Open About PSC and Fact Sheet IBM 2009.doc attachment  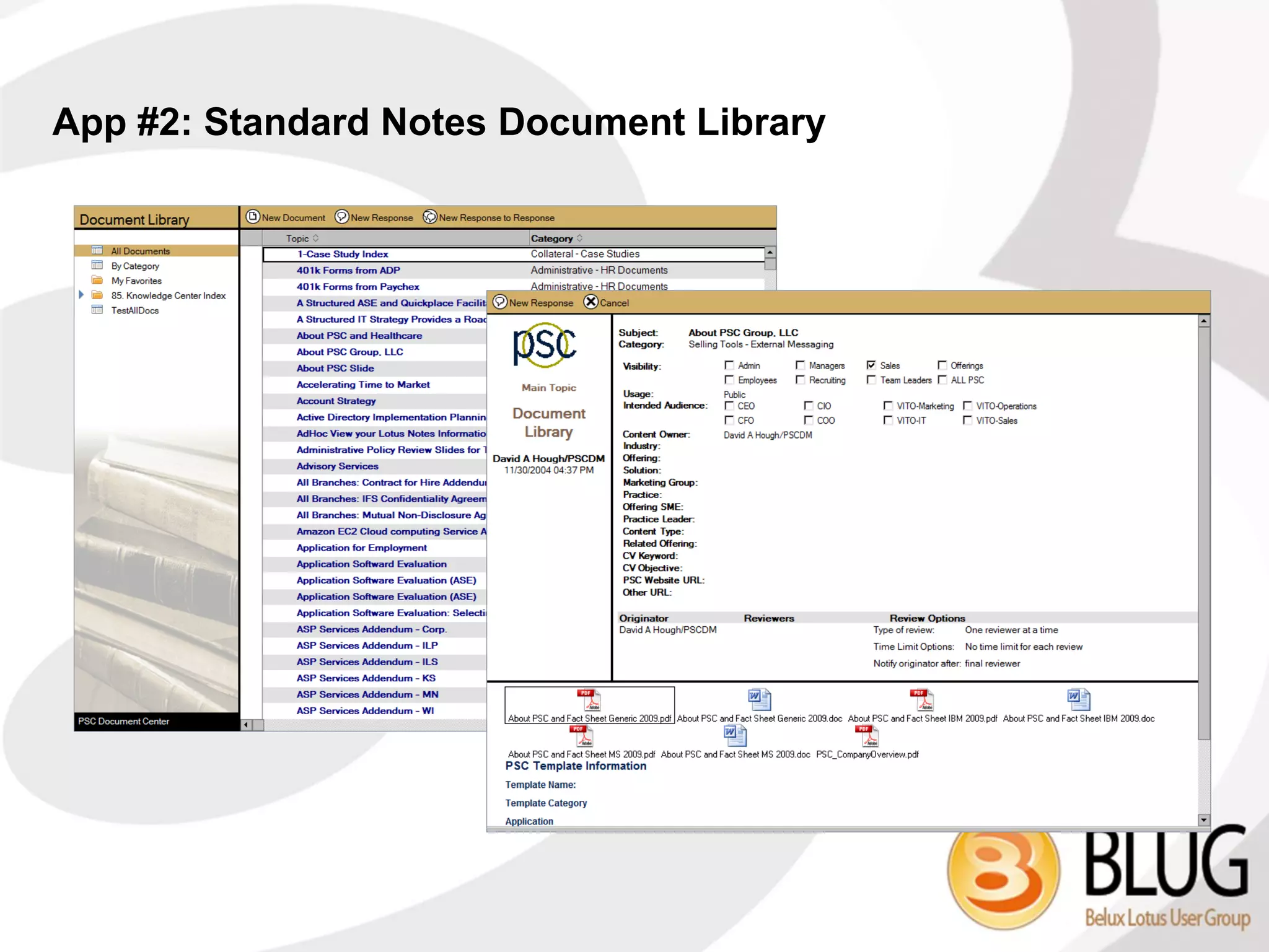(x=1079, y=705)
